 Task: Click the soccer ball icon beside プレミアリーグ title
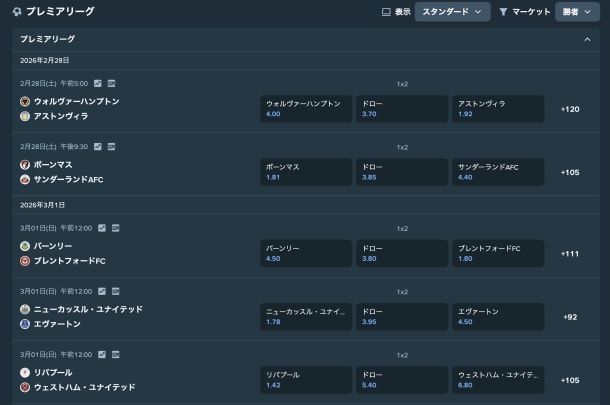tap(17, 12)
